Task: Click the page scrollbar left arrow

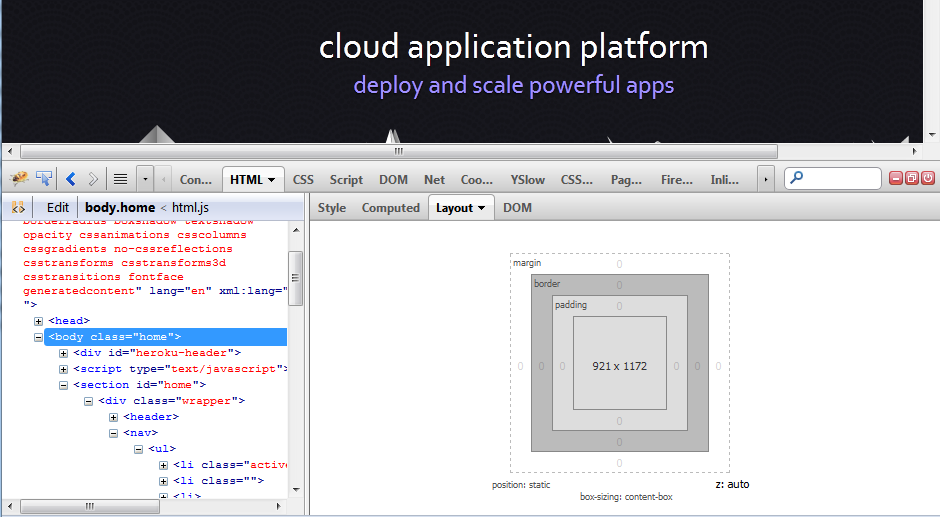Action: click(x=10, y=151)
